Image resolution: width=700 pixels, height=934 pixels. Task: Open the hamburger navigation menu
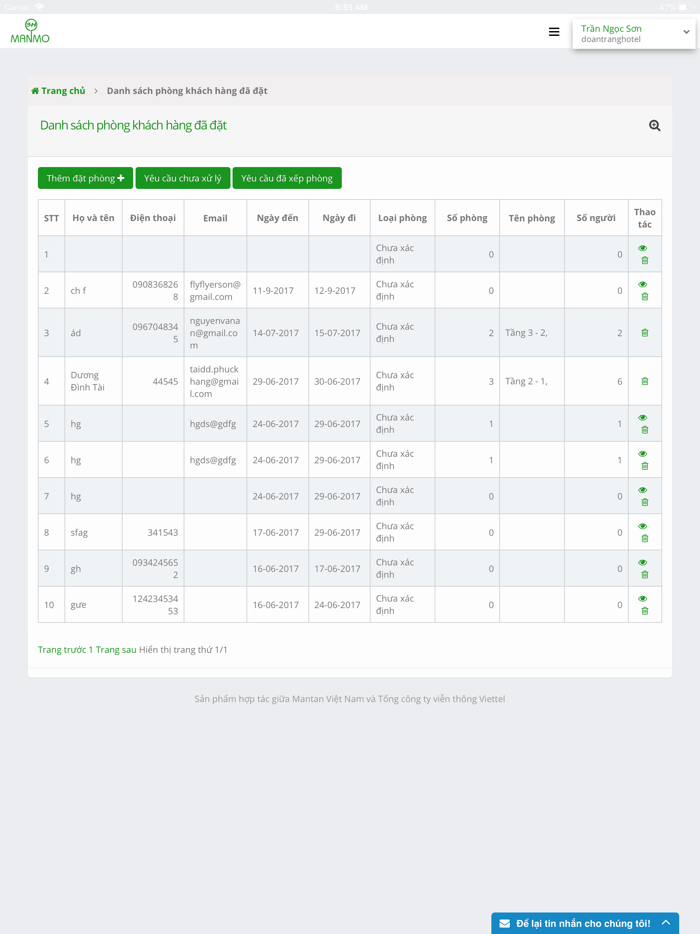click(554, 32)
